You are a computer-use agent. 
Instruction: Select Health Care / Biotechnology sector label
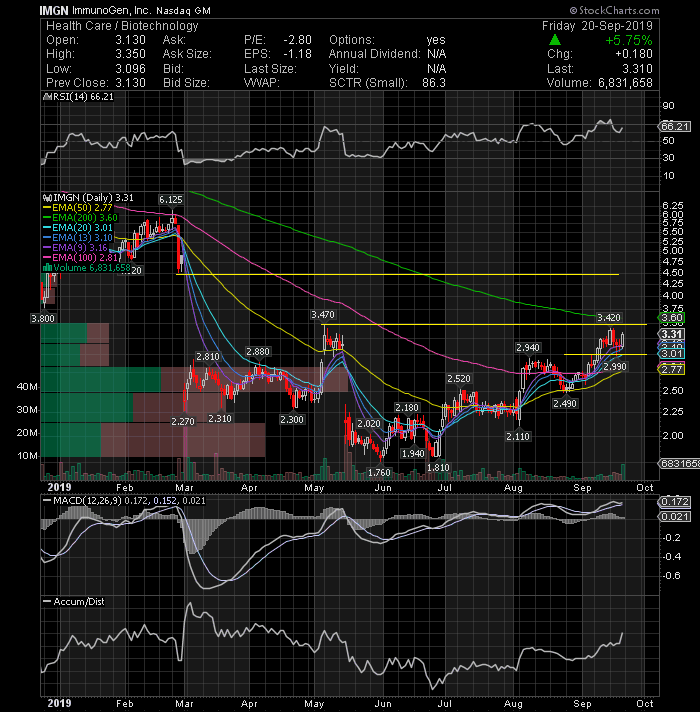tap(122, 26)
